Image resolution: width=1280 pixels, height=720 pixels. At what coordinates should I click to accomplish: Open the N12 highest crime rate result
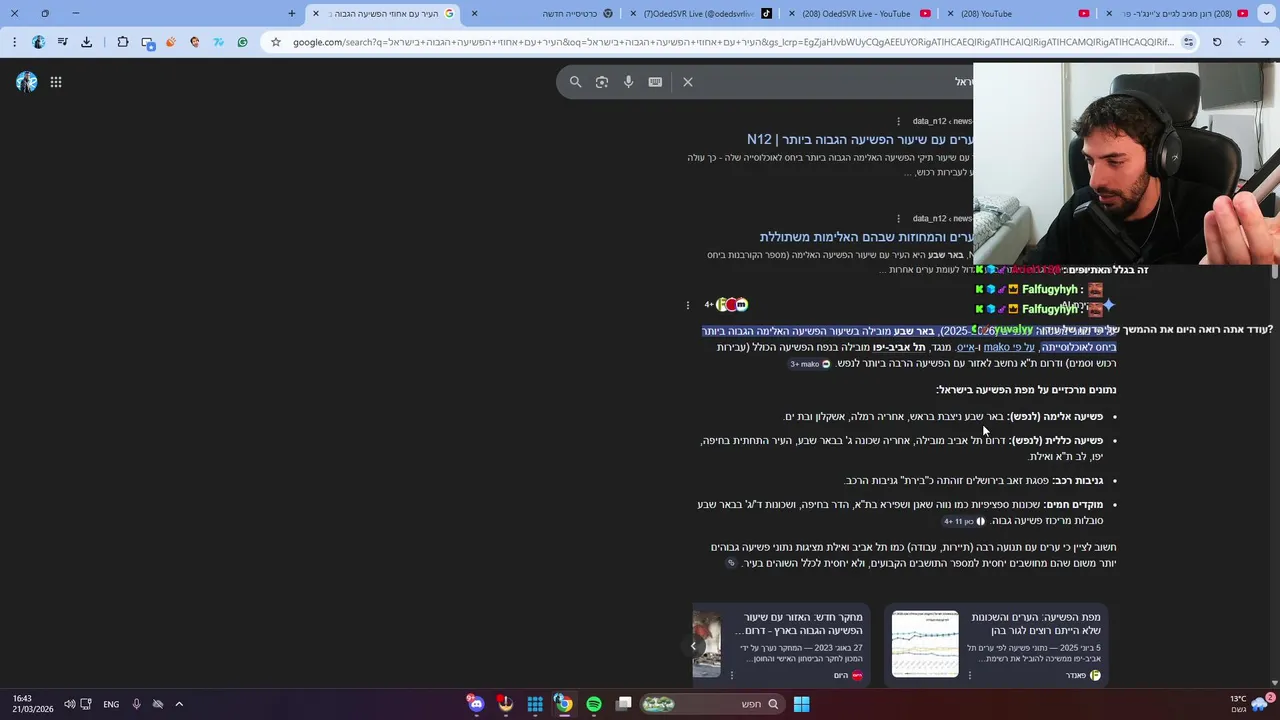pyautogui.click(x=860, y=139)
